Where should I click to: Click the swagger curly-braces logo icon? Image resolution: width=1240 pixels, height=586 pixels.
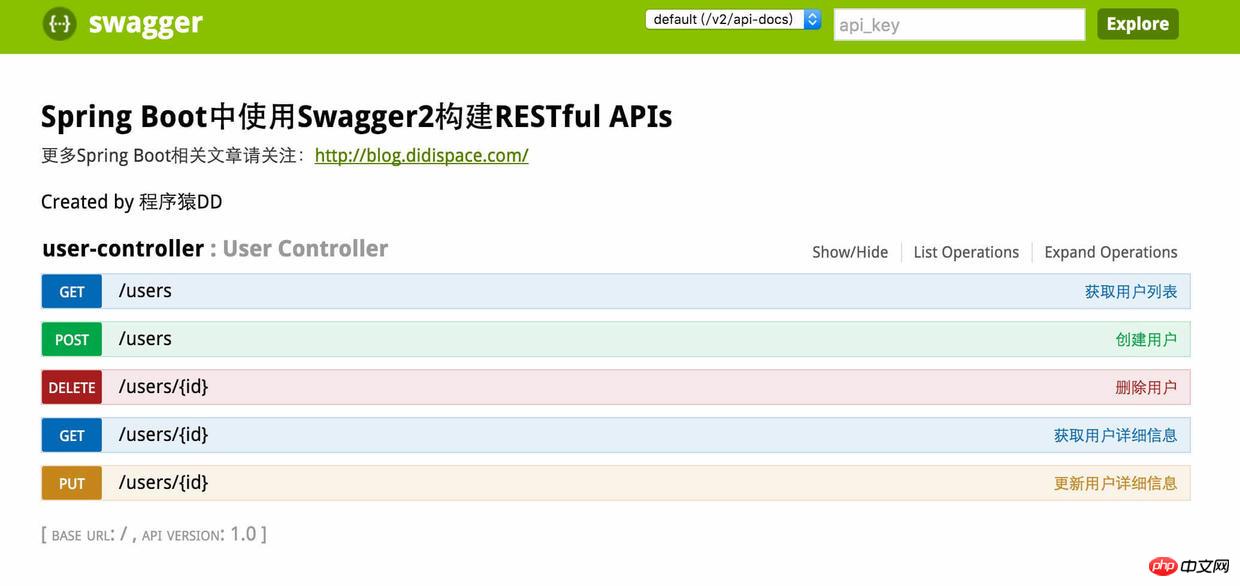tap(59, 24)
